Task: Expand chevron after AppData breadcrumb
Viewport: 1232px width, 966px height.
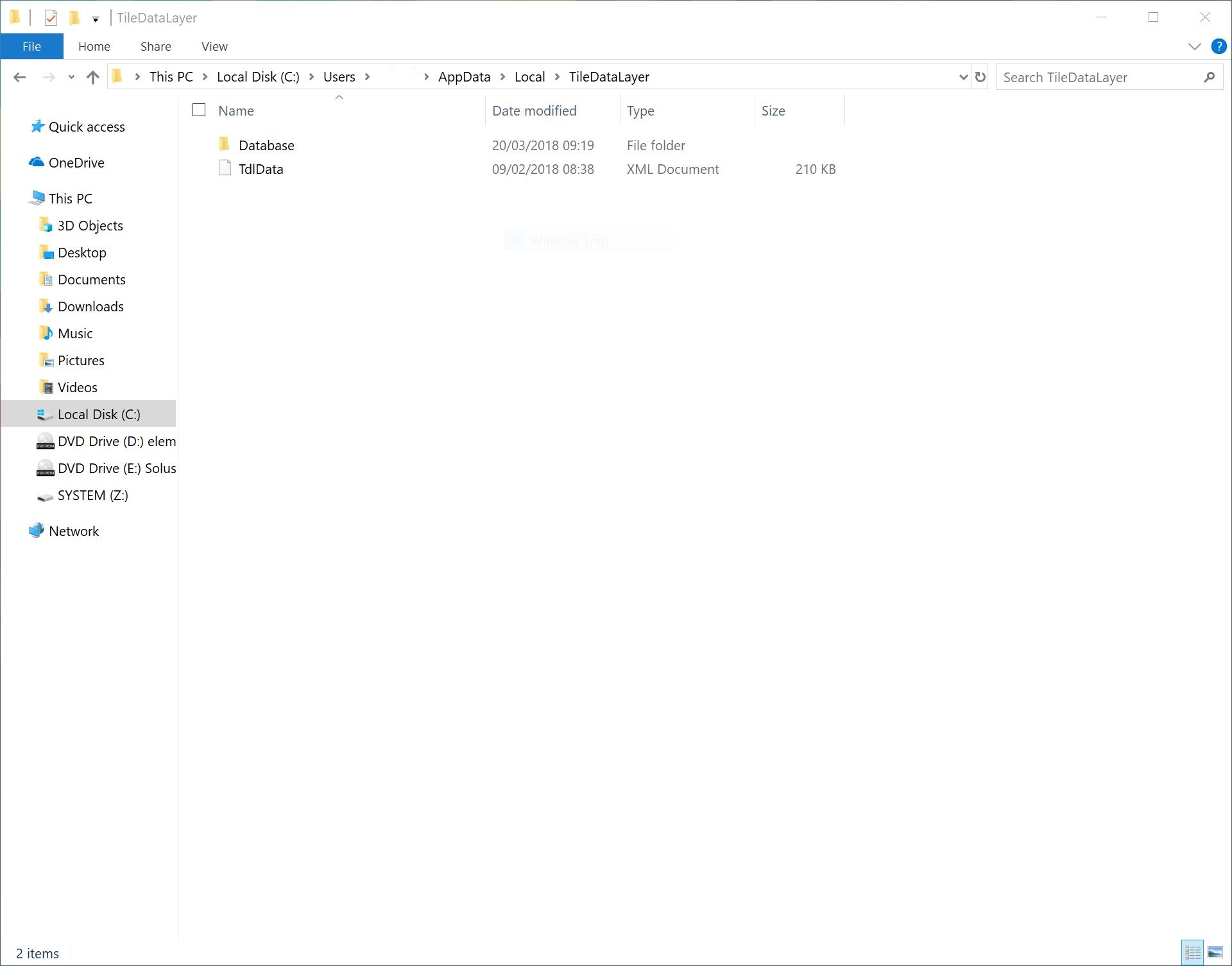Action: click(502, 77)
